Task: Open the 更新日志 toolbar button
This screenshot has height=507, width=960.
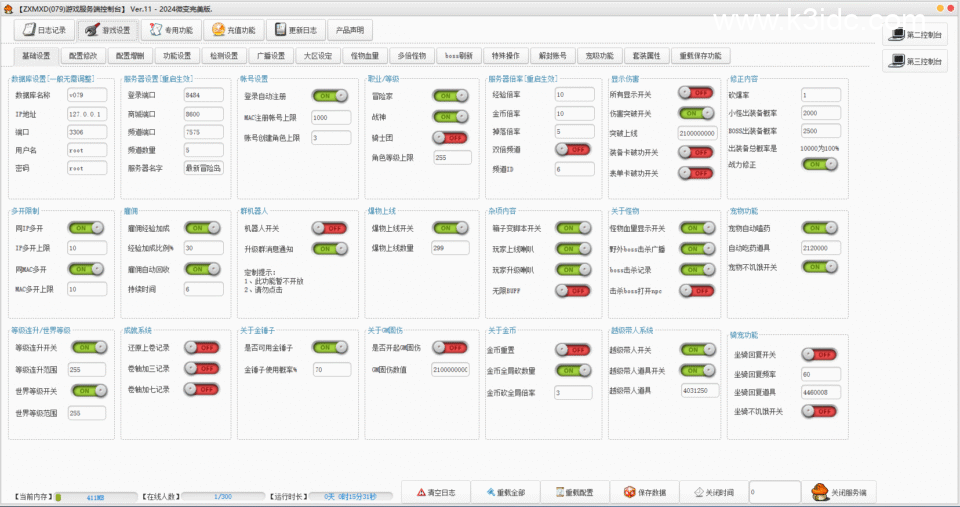Action: pyautogui.click(x=296, y=30)
